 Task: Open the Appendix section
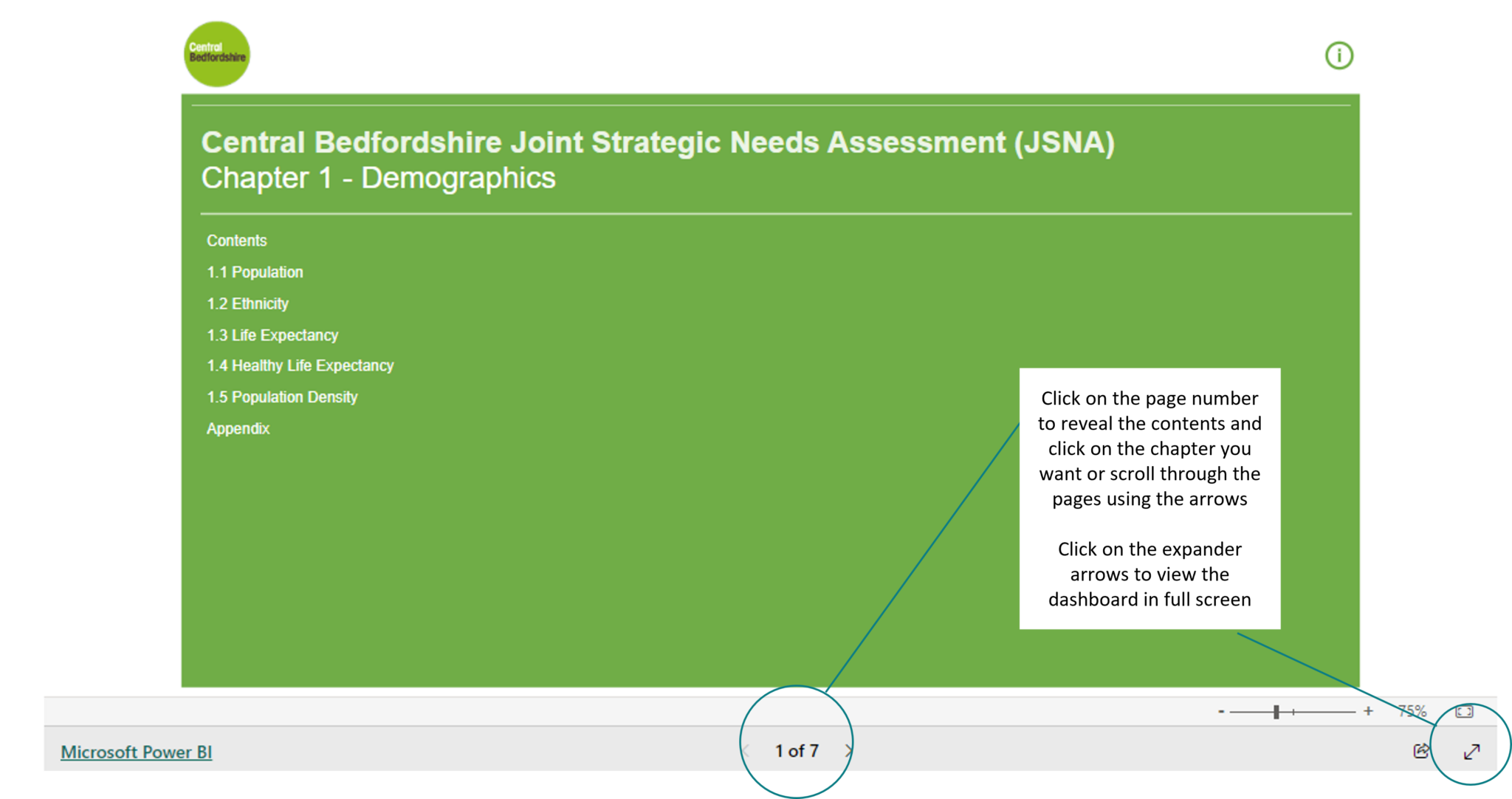pyautogui.click(x=238, y=428)
